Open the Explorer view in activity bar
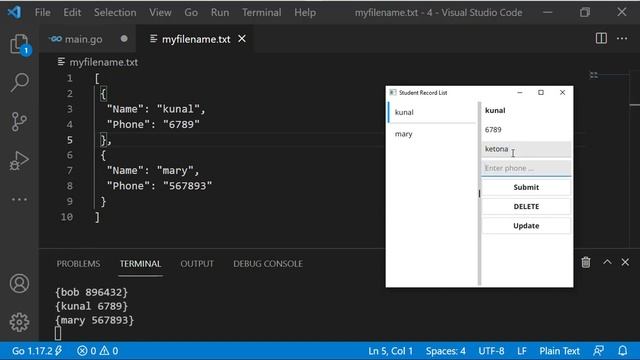The image size is (640, 360). 19,44
